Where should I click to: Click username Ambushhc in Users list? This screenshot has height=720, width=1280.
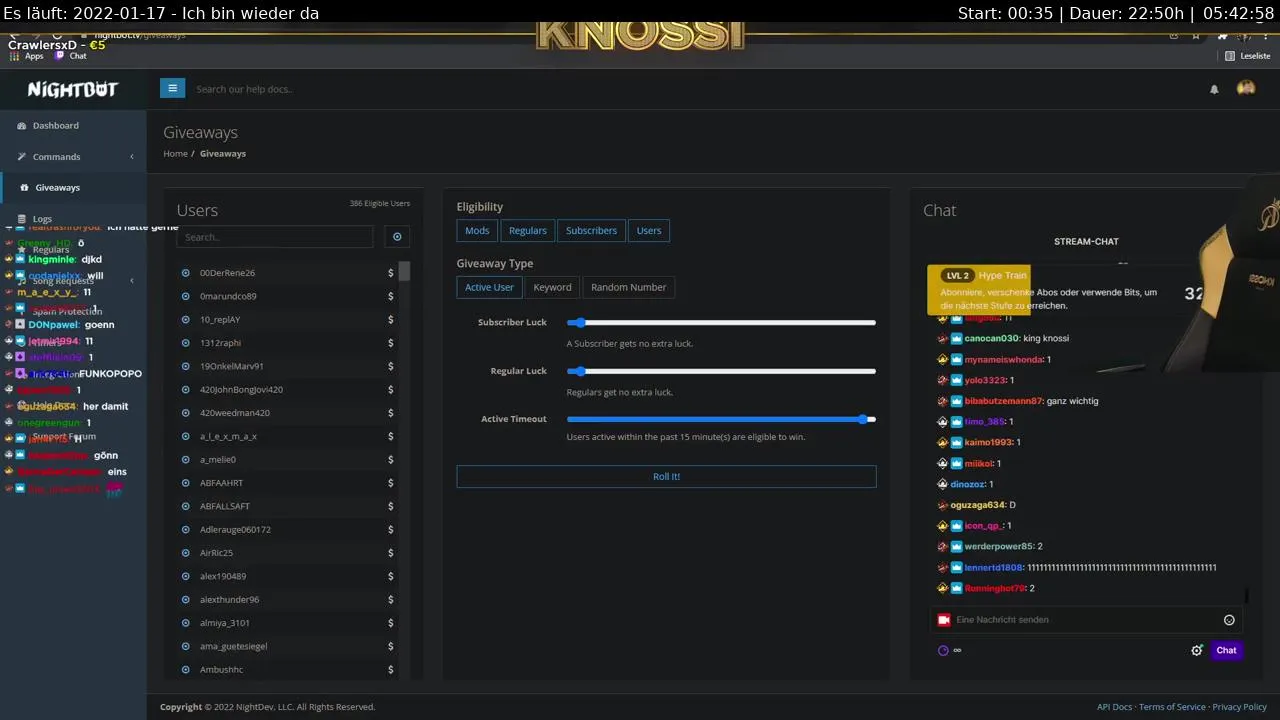(x=221, y=670)
